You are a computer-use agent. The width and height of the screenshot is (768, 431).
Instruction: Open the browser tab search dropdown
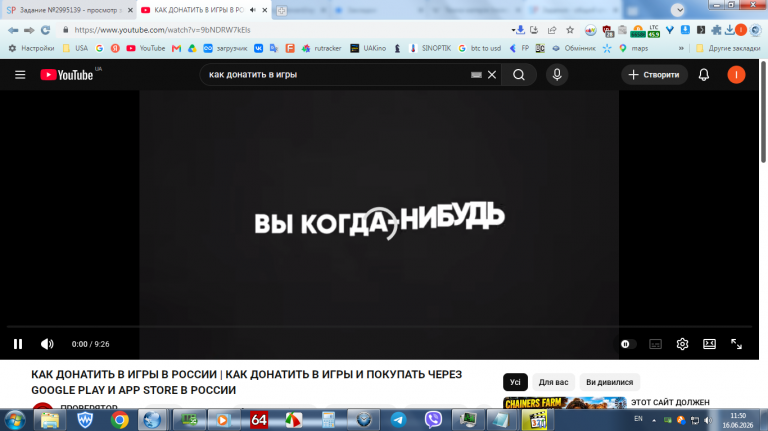[677, 10]
